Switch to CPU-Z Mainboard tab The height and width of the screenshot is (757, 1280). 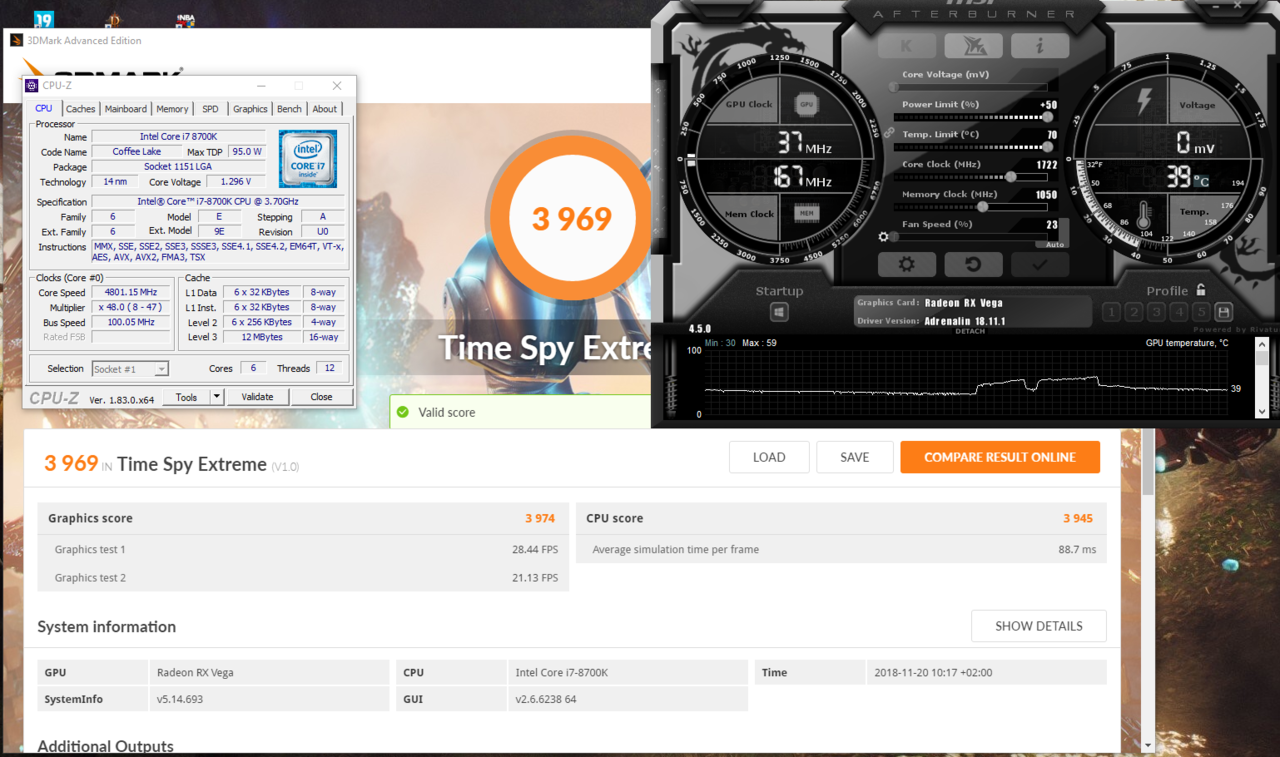(126, 109)
